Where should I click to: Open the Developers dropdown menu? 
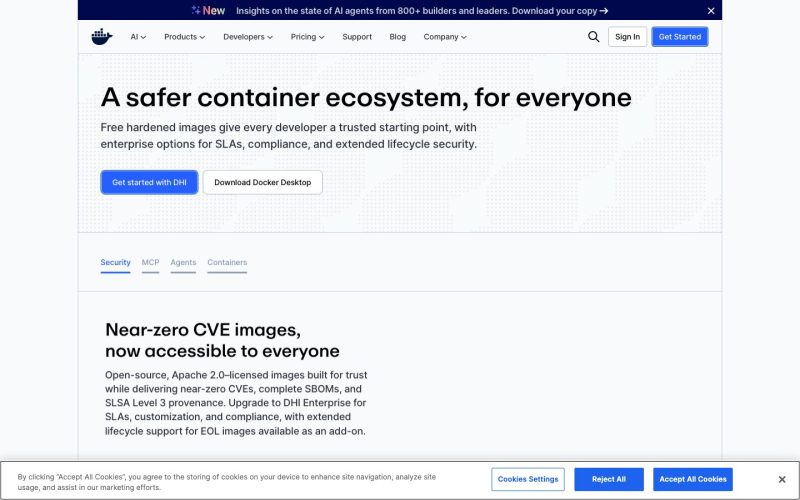[248, 37]
